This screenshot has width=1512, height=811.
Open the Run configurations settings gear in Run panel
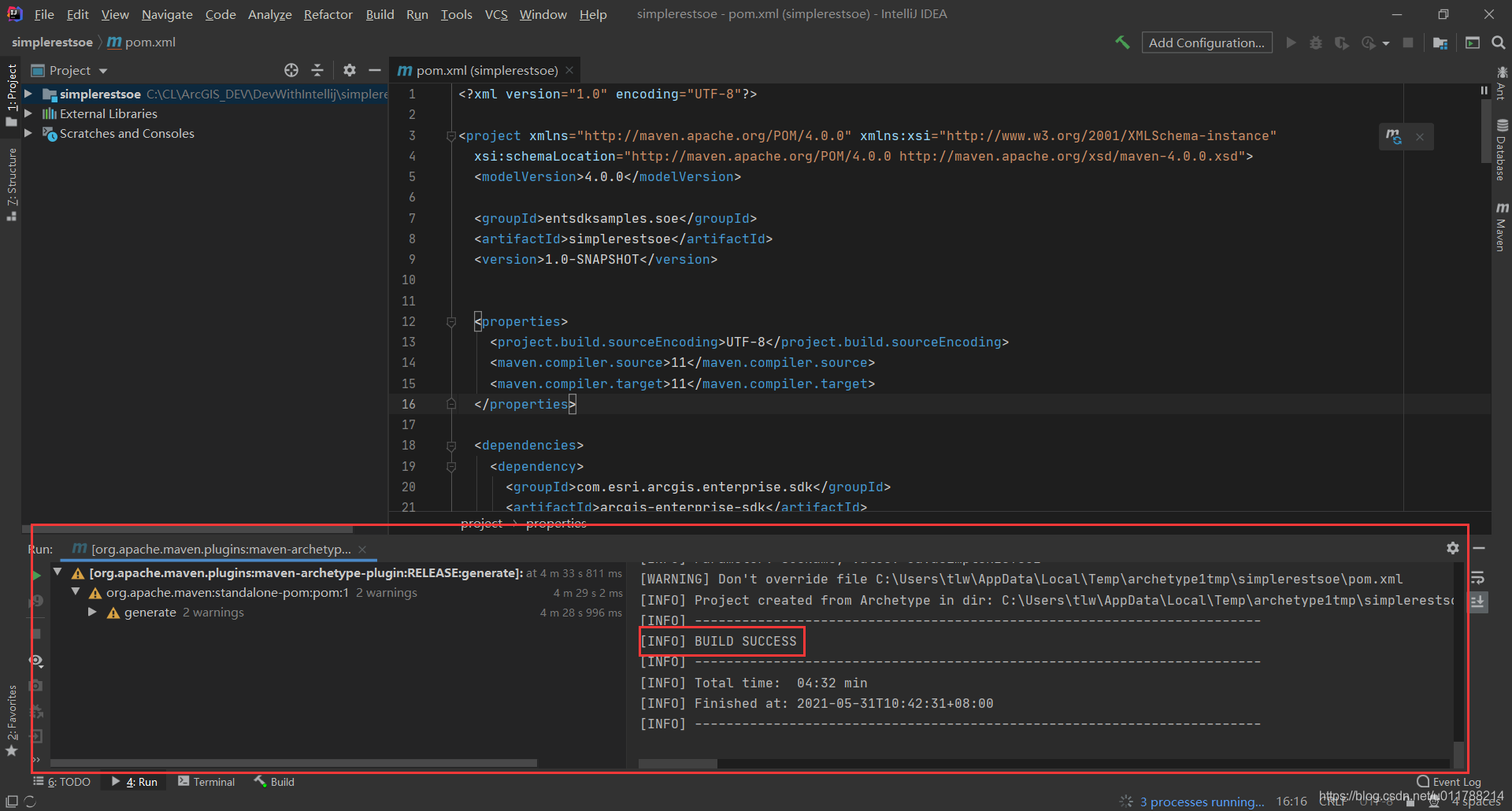pyautogui.click(x=1453, y=548)
